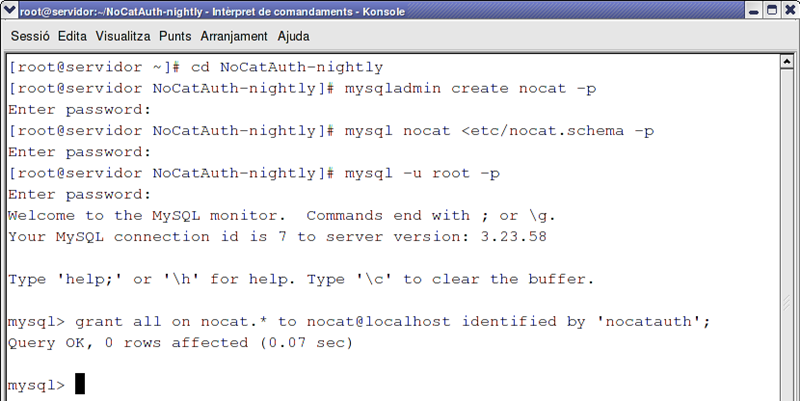Minimize the Konsole window
The image size is (800, 401).
[x=755, y=10]
